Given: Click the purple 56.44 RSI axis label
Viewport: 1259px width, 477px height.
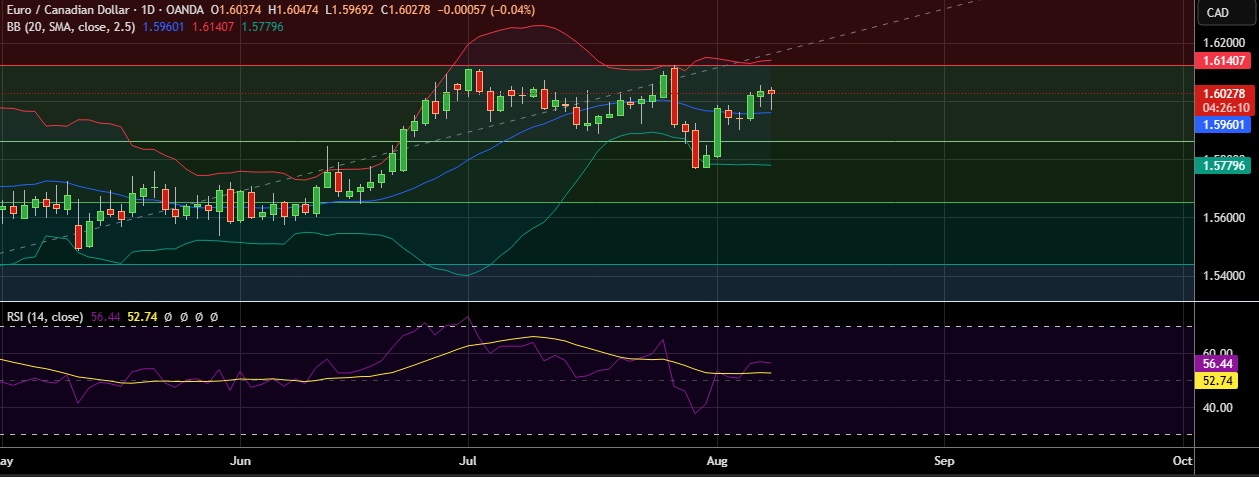Looking at the screenshot, I should (x=1217, y=366).
